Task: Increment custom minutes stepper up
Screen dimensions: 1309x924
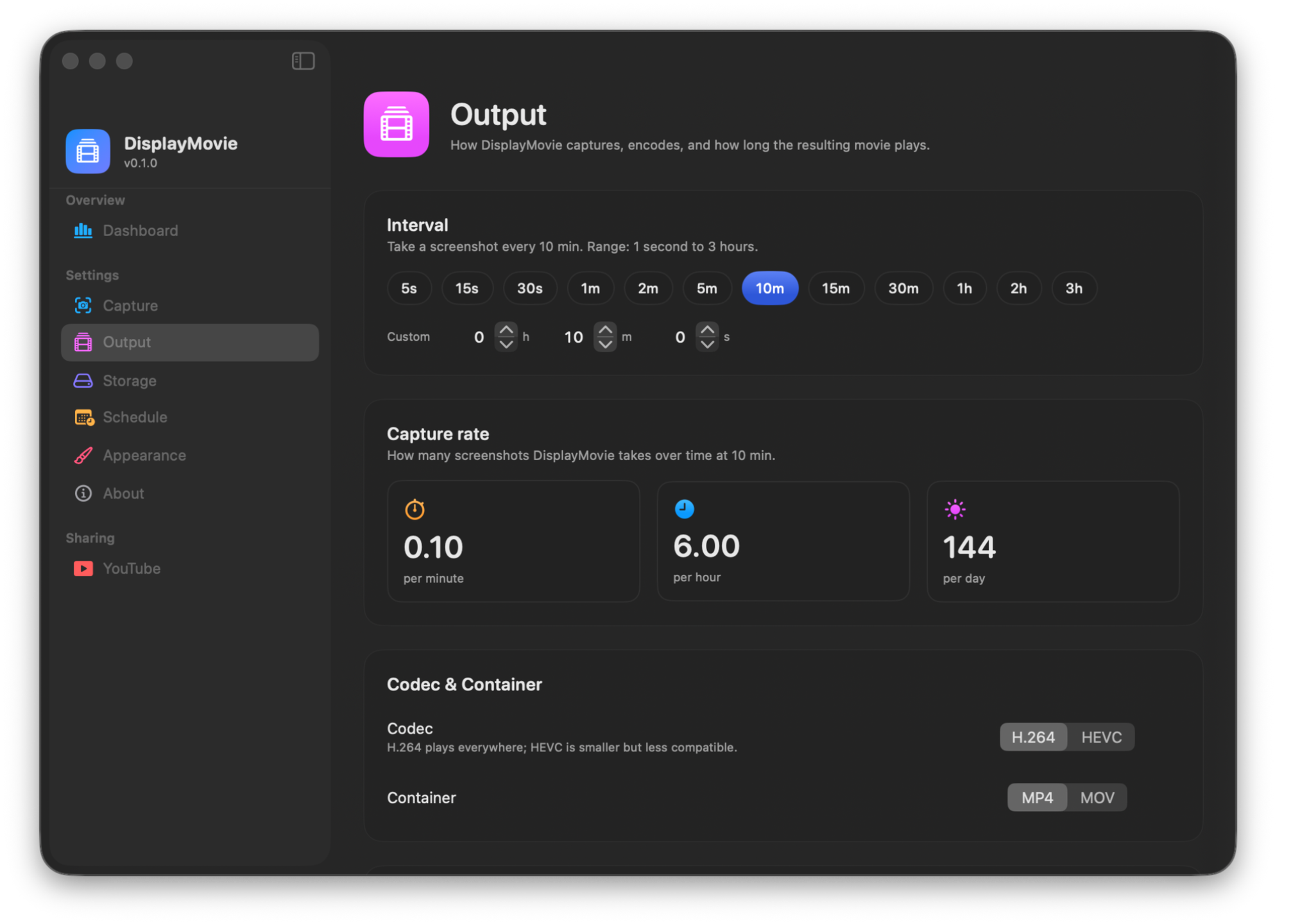Action: (x=605, y=330)
